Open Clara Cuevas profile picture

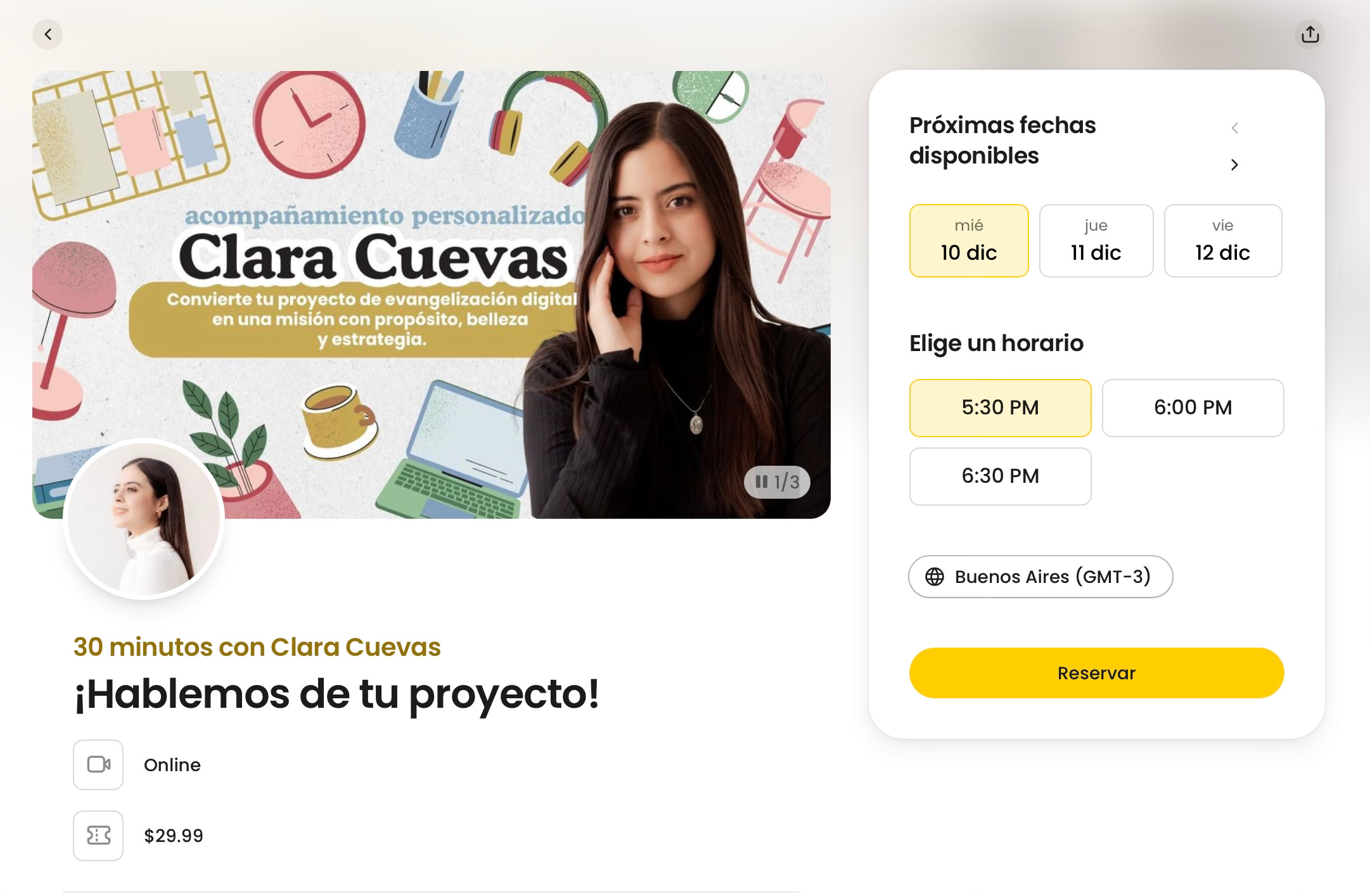(x=144, y=519)
